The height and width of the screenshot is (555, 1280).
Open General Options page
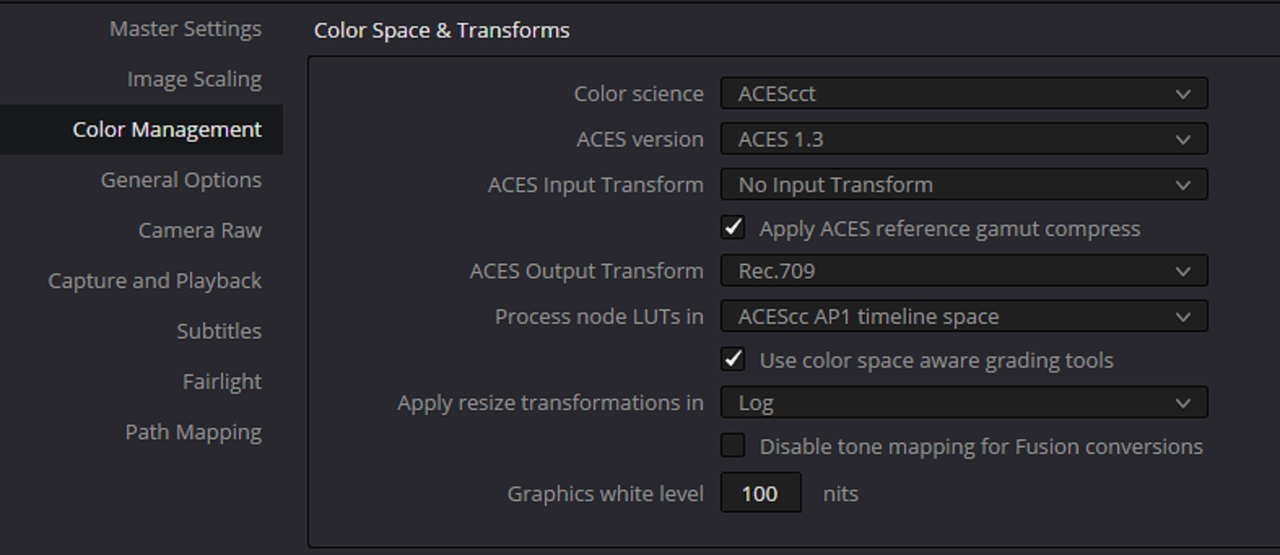[x=181, y=180]
